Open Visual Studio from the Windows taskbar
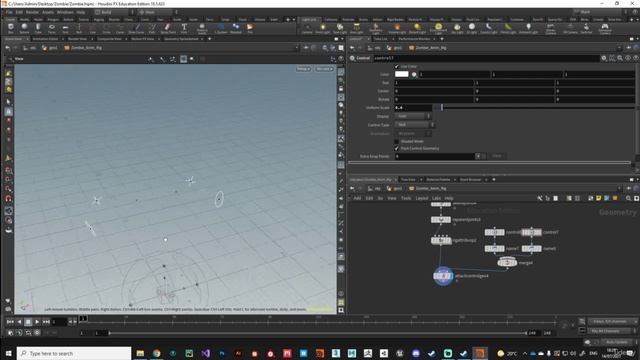The image size is (640, 360). tap(205, 353)
